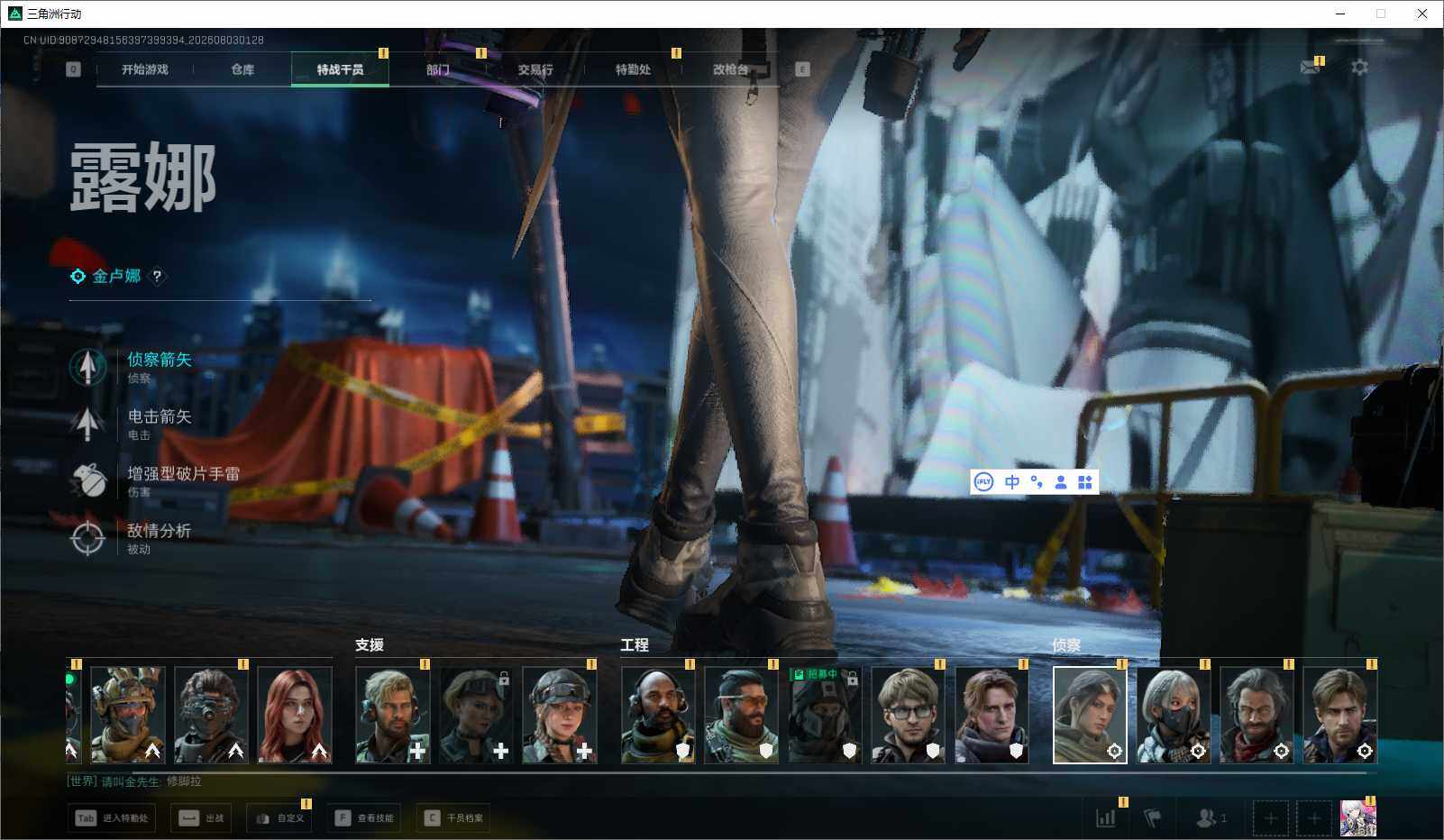Open the mail inbox envelope icon
The height and width of the screenshot is (840, 1444).
pyautogui.click(x=1310, y=68)
